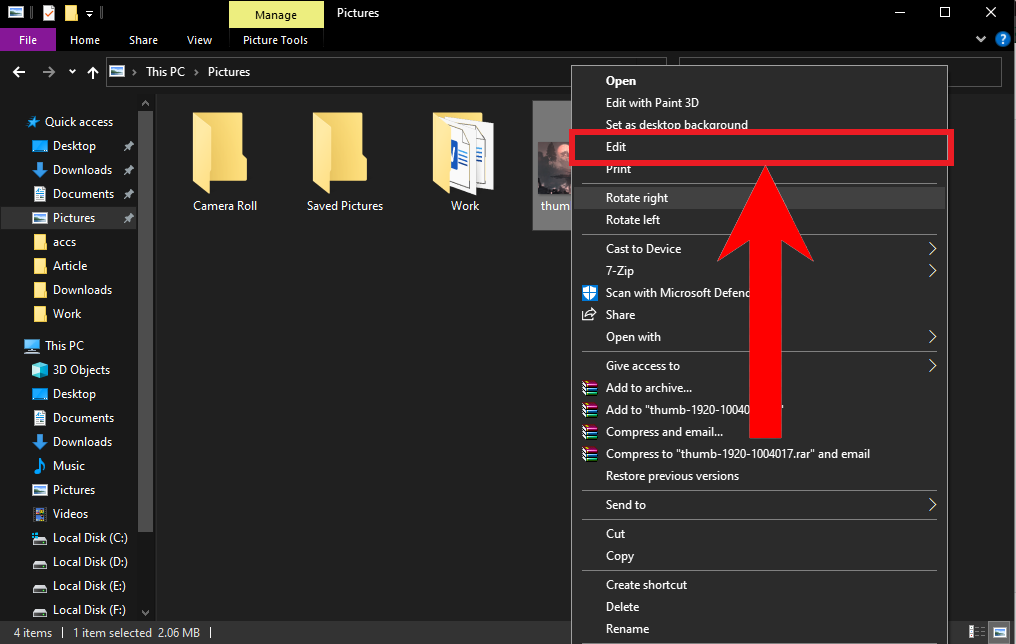This screenshot has height=644, width=1016.
Task: Go up one folder level arrow
Action: pyautogui.click(x=93, y=72)
